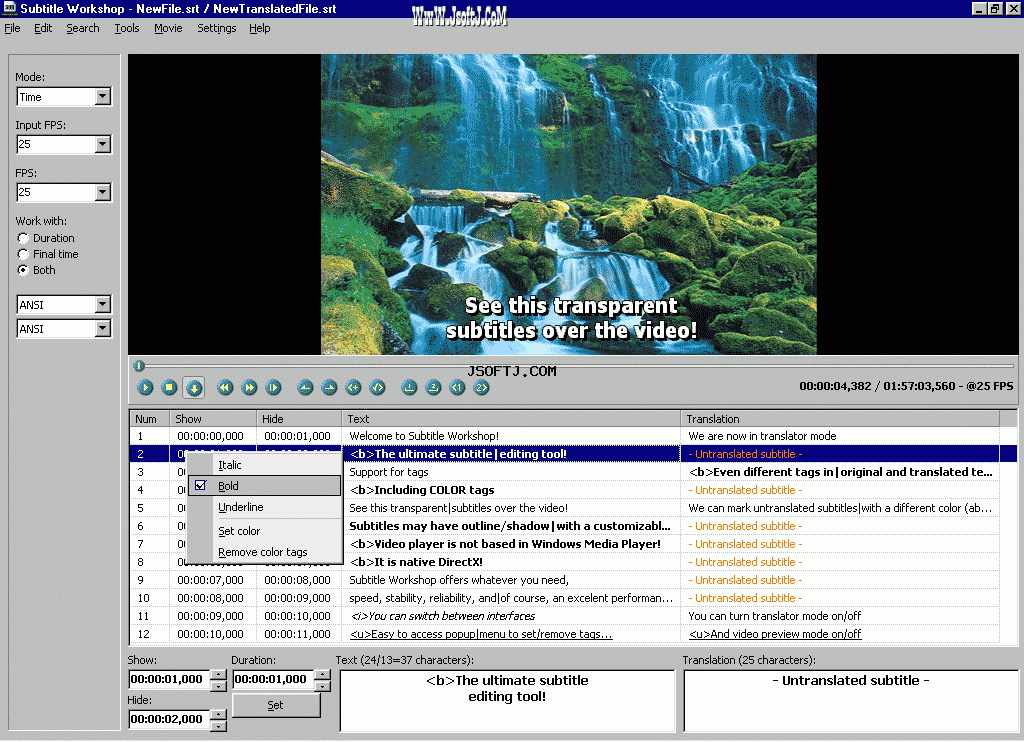Choose Underline from the context menu
The image size is (1024, 742).
coord(264,507)
